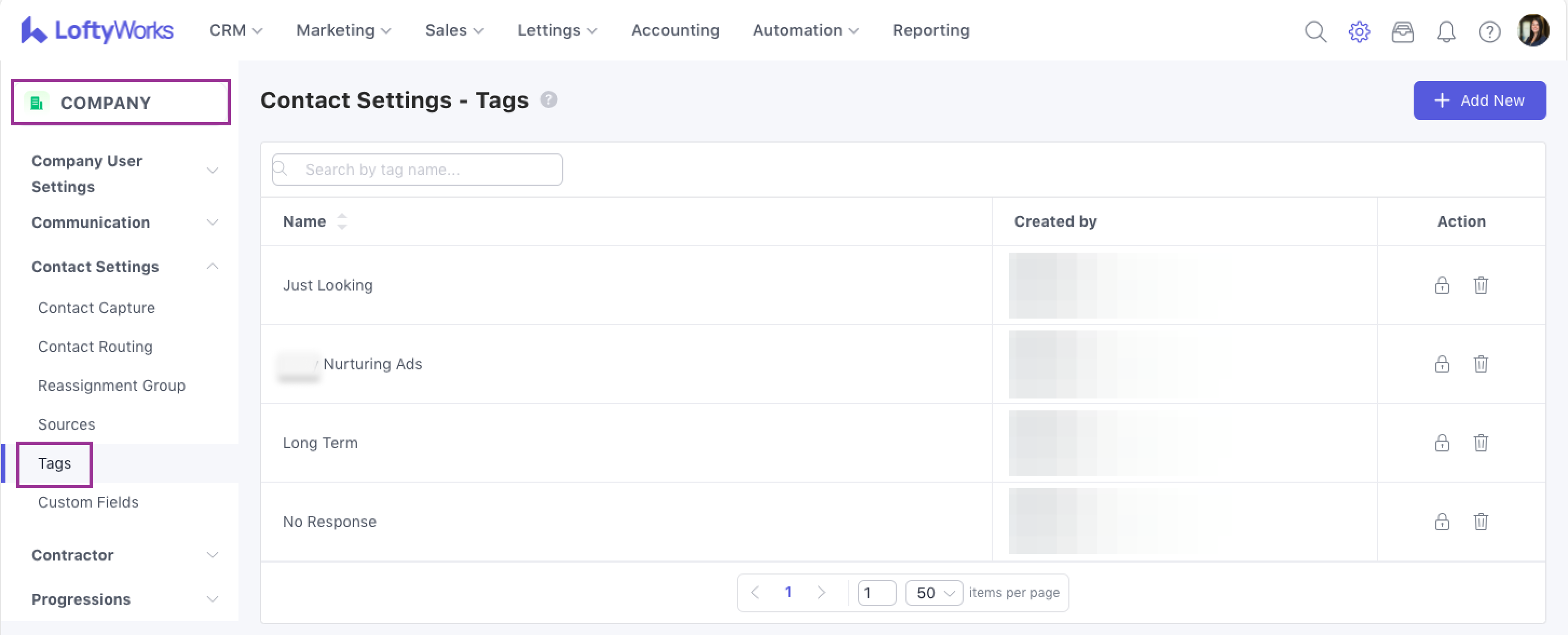Click the trash icon for Long Term
The image size is (1568, 635).
[x=1481, y=442]
